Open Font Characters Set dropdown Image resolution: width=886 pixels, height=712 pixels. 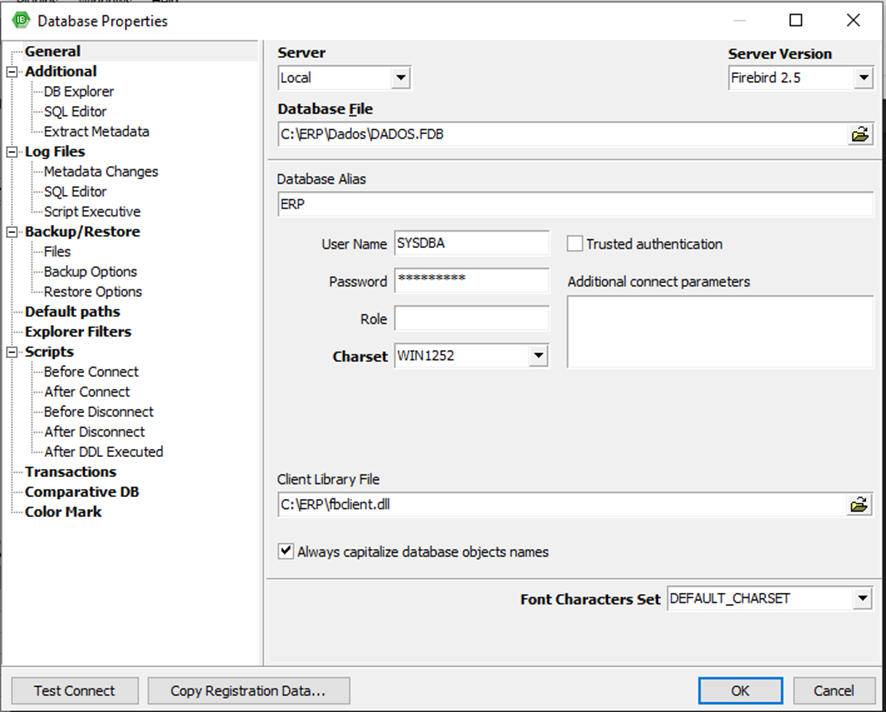pyautogui.click(x=862, y=598)
